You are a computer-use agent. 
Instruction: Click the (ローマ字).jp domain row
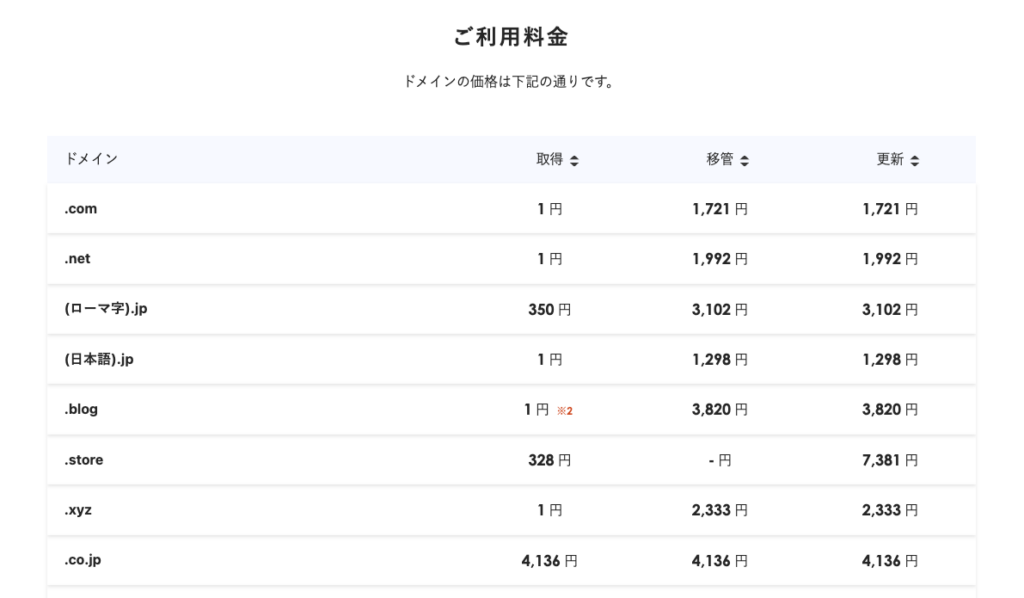pos(106,309)
